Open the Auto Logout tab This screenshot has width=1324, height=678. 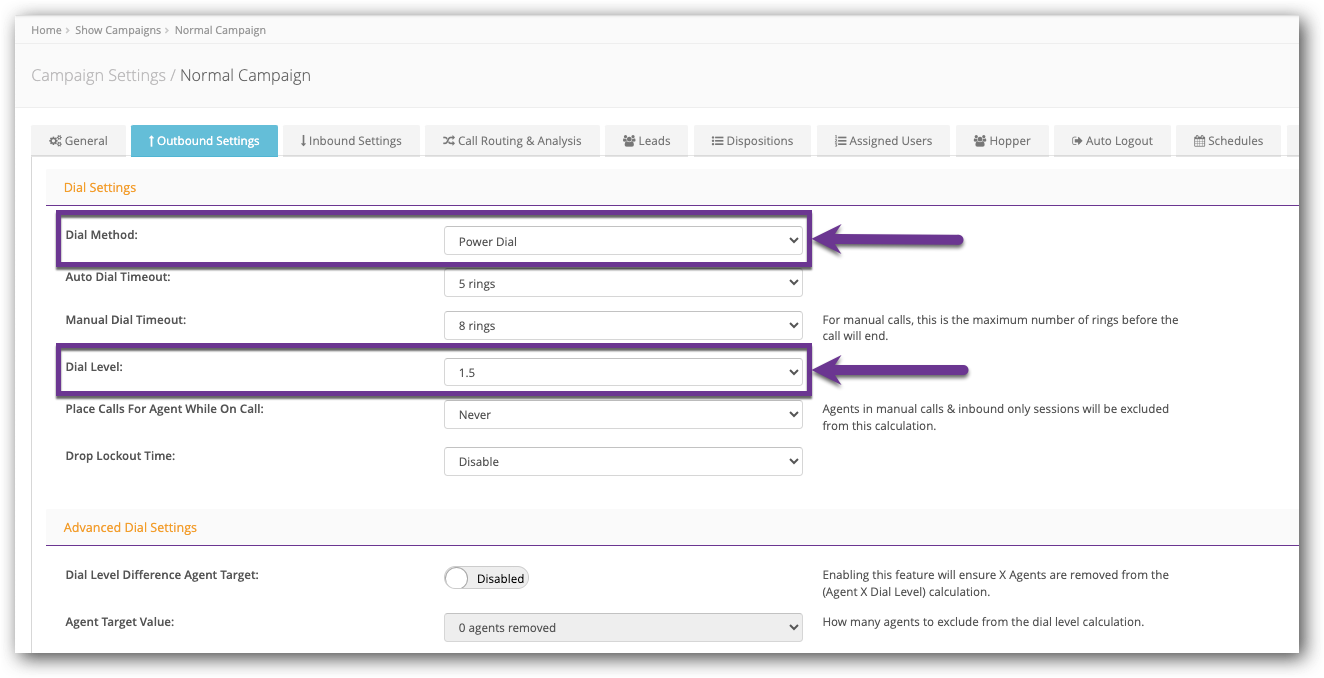click(x=1111, y=141)
